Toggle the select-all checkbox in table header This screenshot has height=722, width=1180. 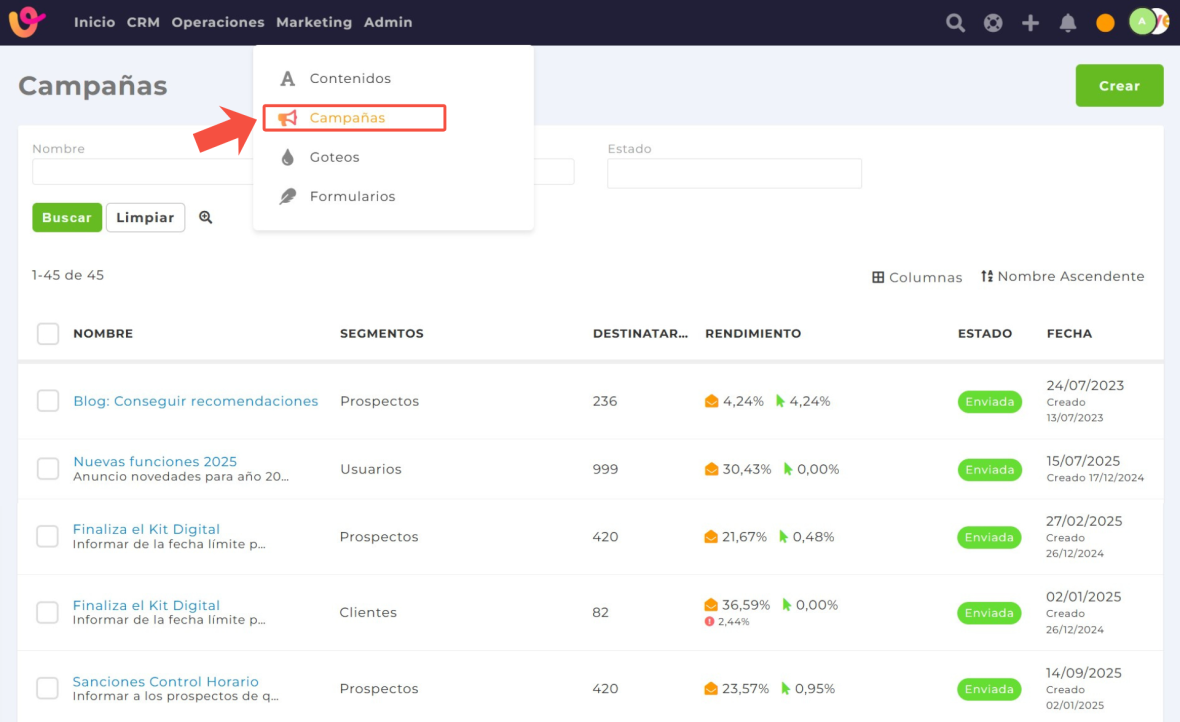(48, 333)
